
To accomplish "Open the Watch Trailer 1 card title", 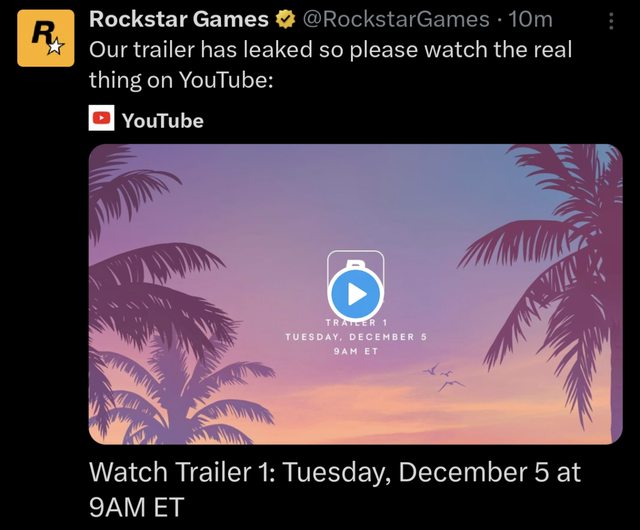I will coord(335,489).
